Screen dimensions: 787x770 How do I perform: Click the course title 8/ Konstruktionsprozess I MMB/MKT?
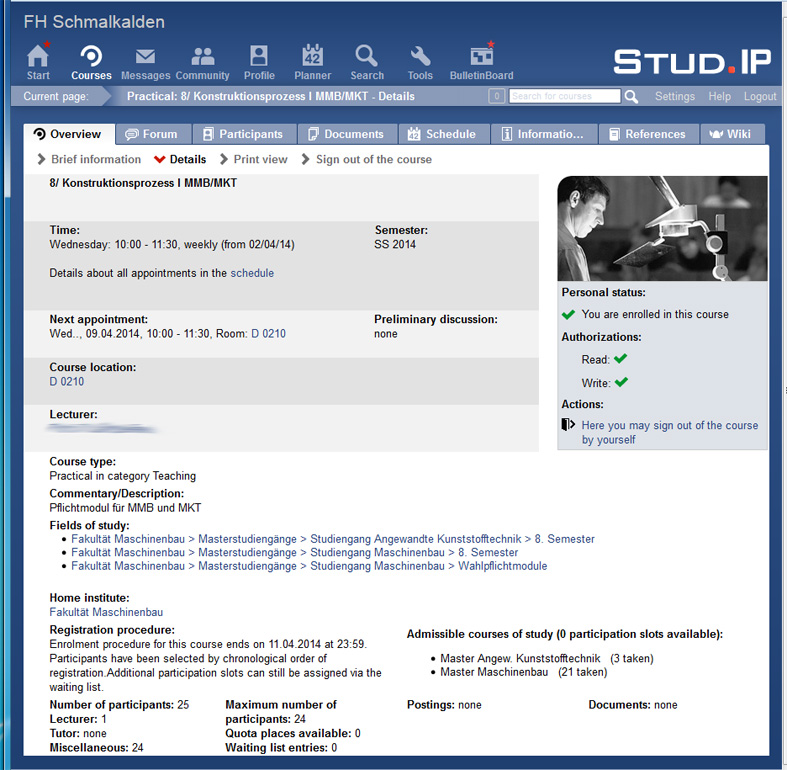tap(143, 183)
